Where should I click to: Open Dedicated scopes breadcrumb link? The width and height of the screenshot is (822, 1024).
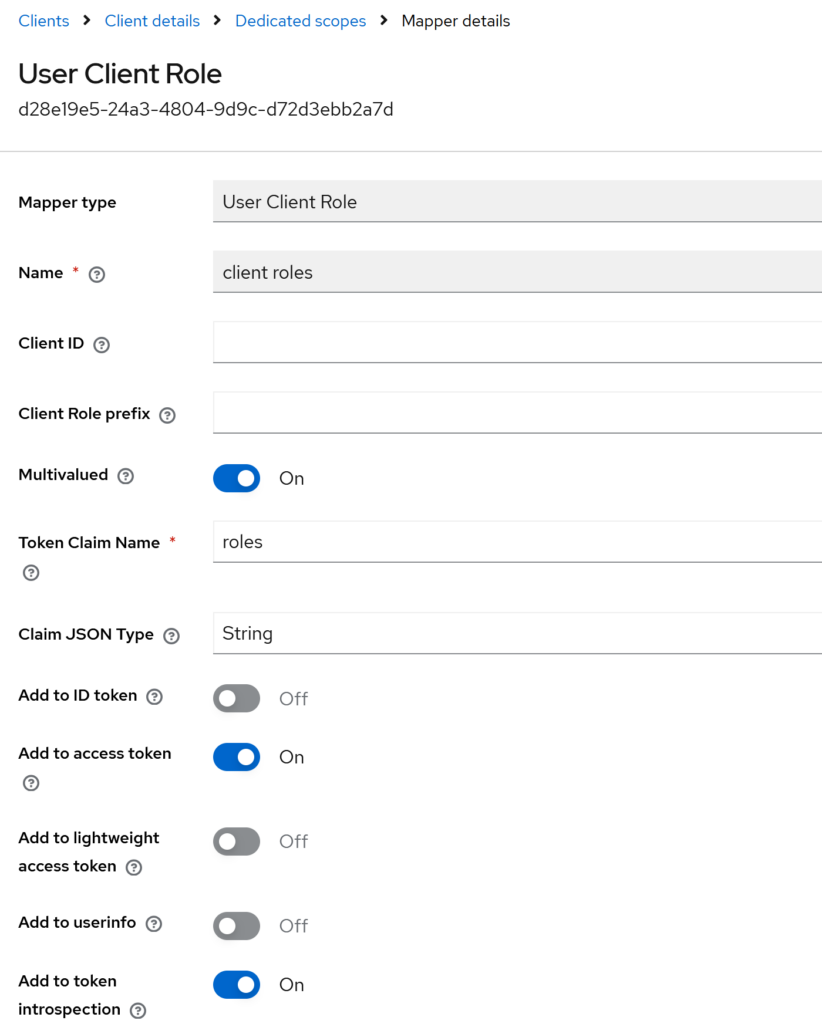click(x=300, y=21)
